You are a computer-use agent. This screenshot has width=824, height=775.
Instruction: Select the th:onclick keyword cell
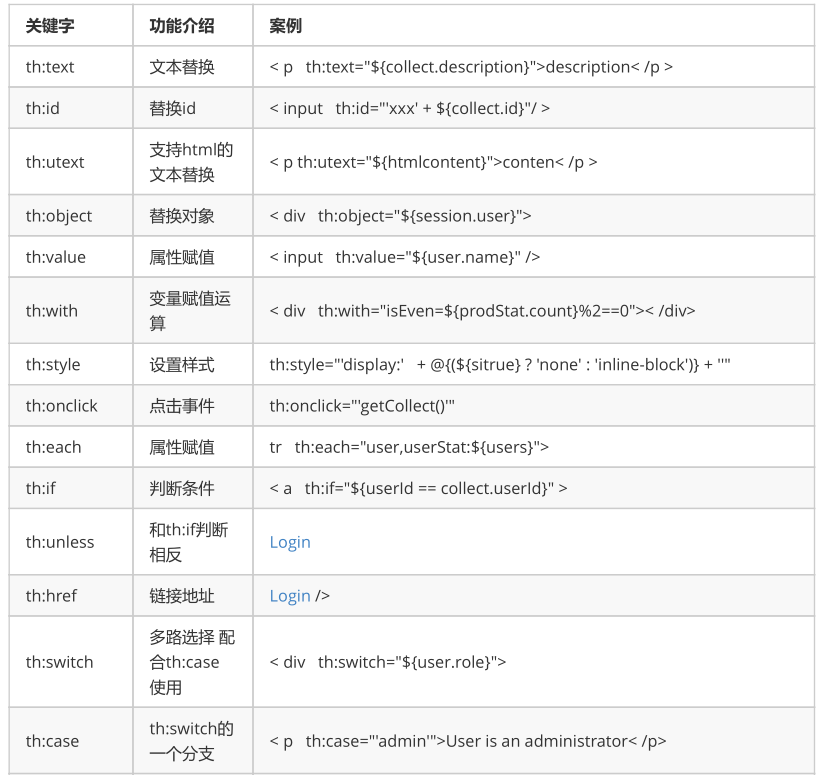coord(62,406)
